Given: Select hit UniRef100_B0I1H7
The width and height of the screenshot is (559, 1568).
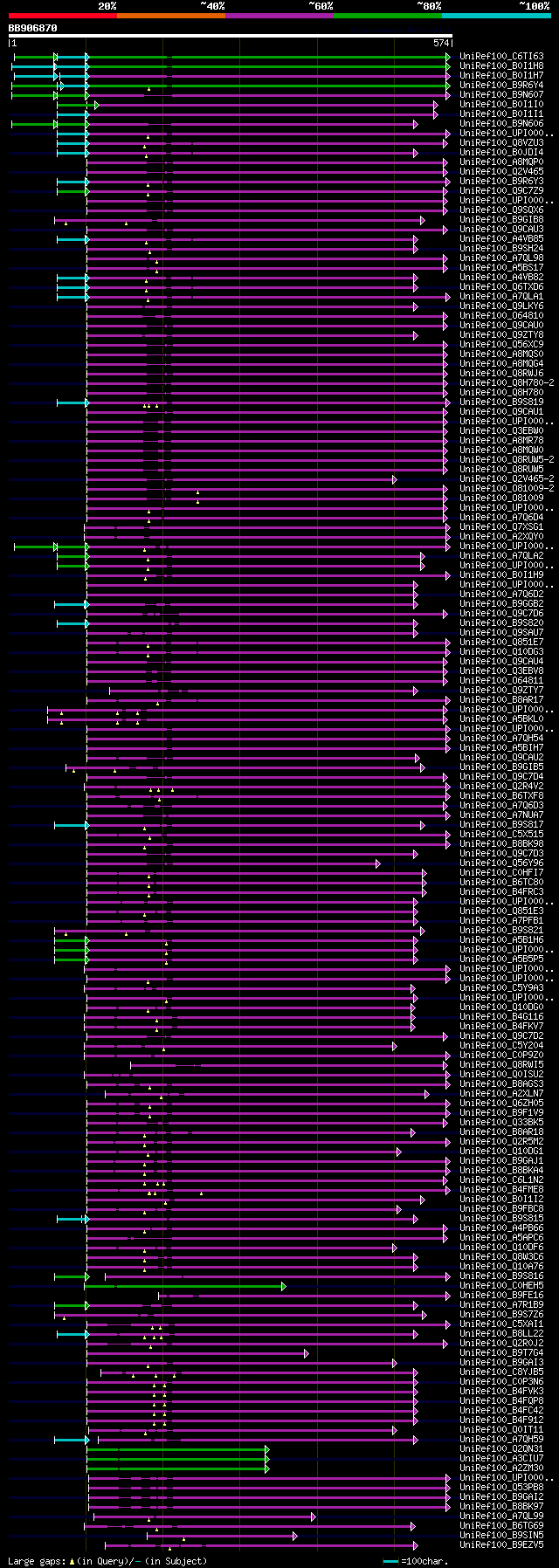Looking at the screenshot, I should [x=501, y=76].
